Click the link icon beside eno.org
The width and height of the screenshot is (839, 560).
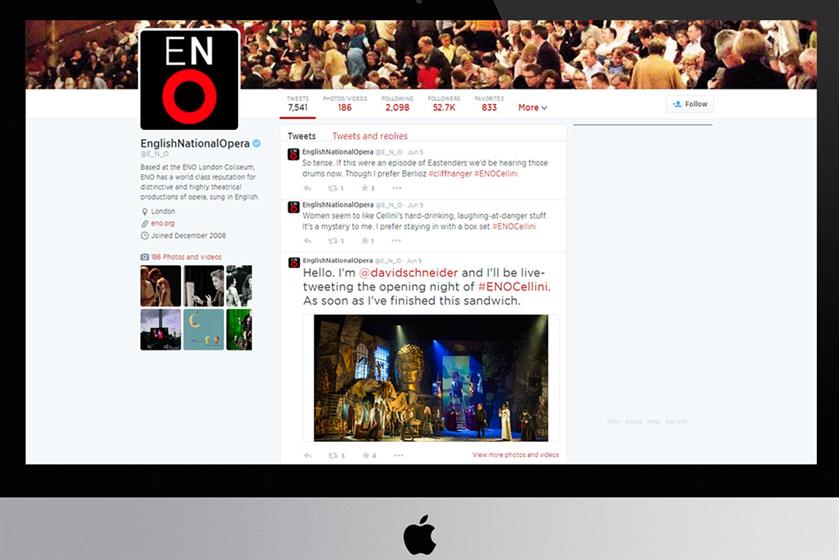point(144,224)
